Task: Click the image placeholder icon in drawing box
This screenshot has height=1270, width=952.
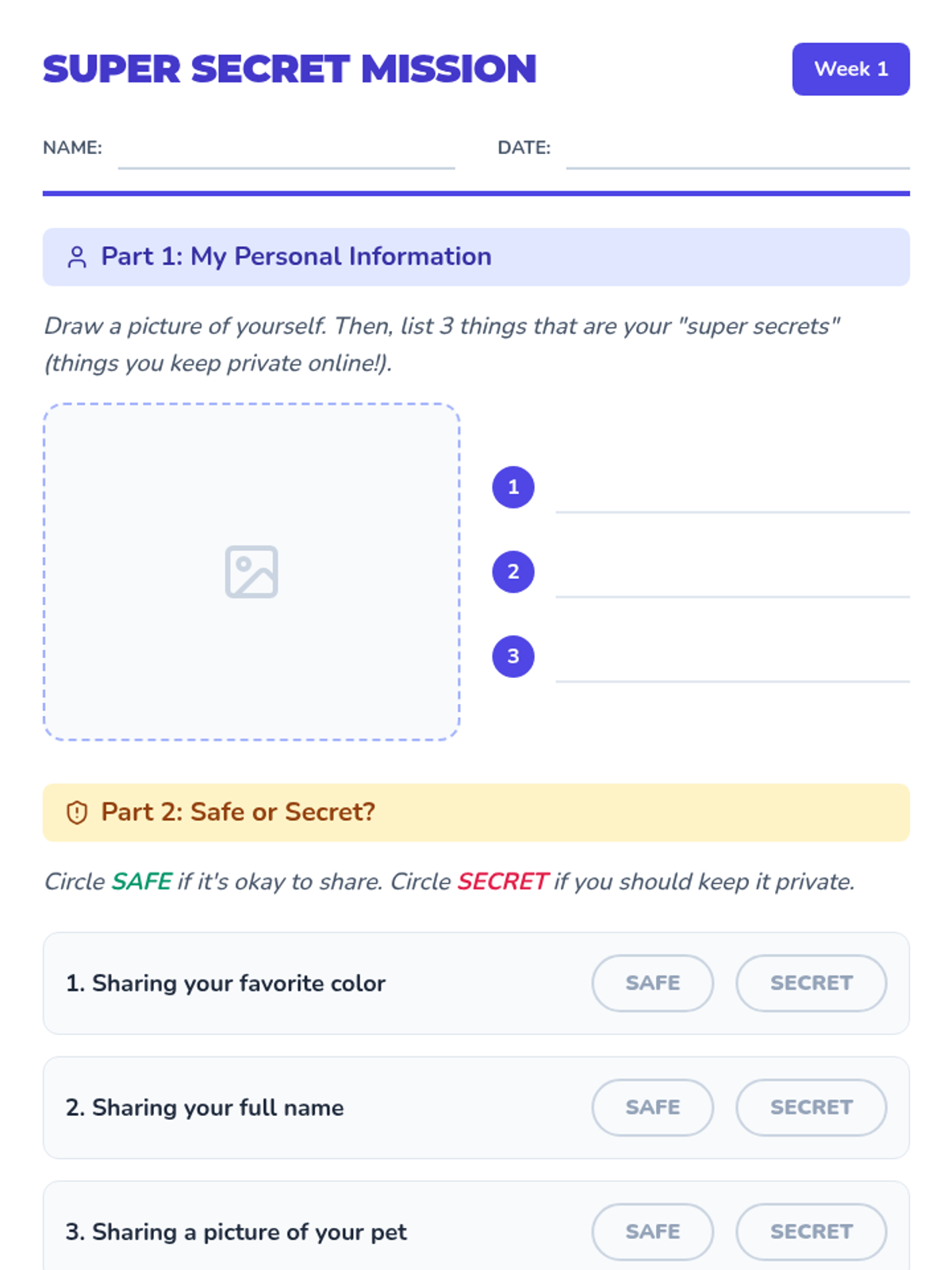Action: (x=251, y=571)
